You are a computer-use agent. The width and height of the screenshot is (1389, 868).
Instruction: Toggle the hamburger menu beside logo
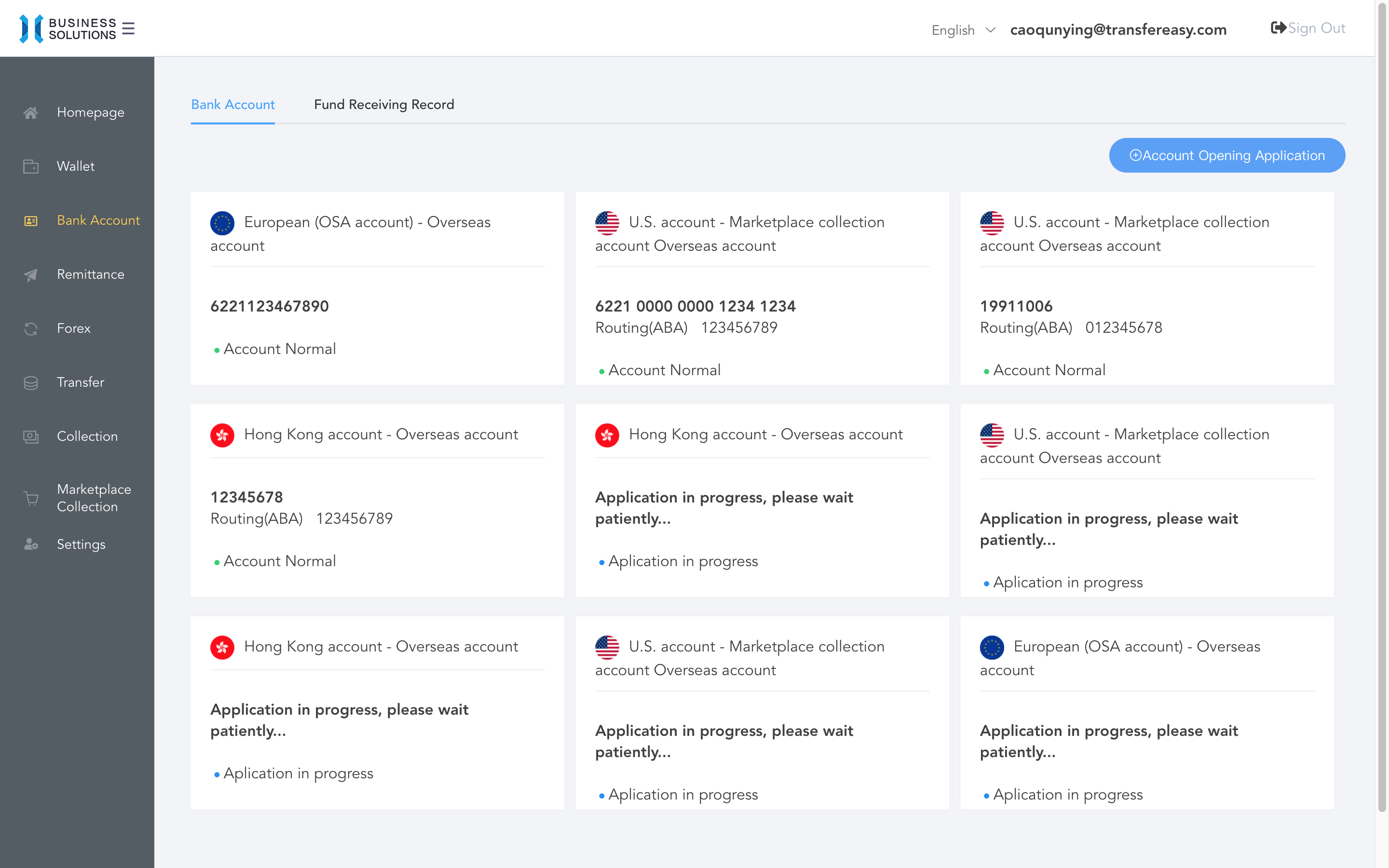[x=129, y=29]
